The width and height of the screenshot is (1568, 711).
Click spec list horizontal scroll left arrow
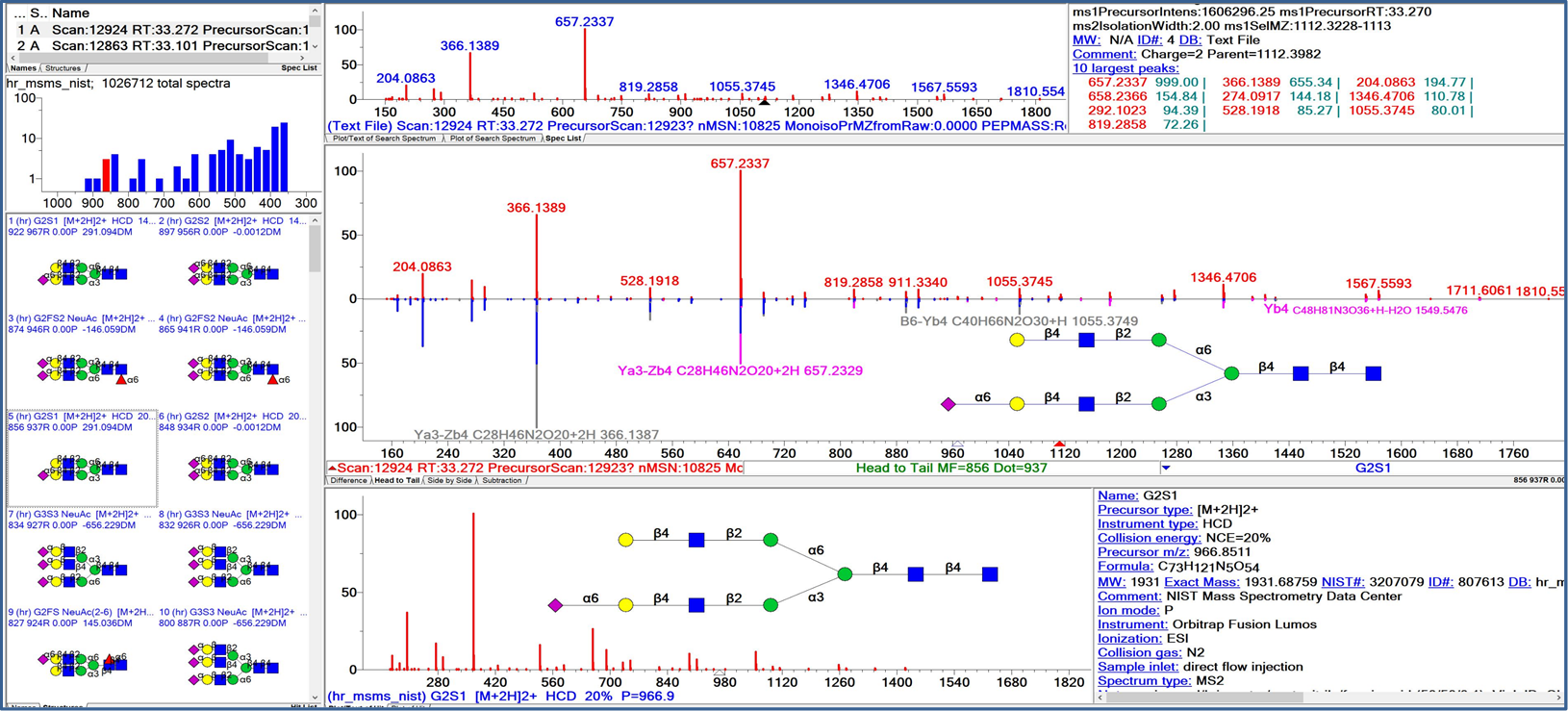[x=13, y=58]
